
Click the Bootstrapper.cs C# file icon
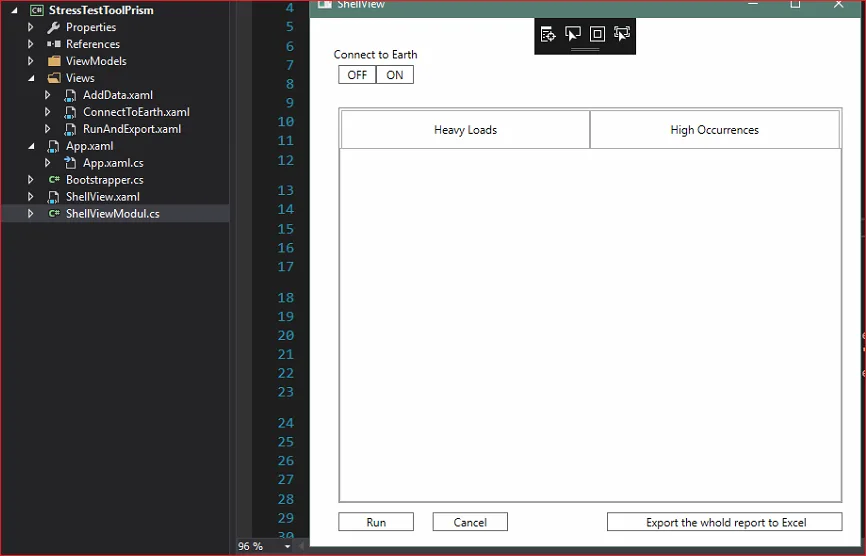click(54, 179)
